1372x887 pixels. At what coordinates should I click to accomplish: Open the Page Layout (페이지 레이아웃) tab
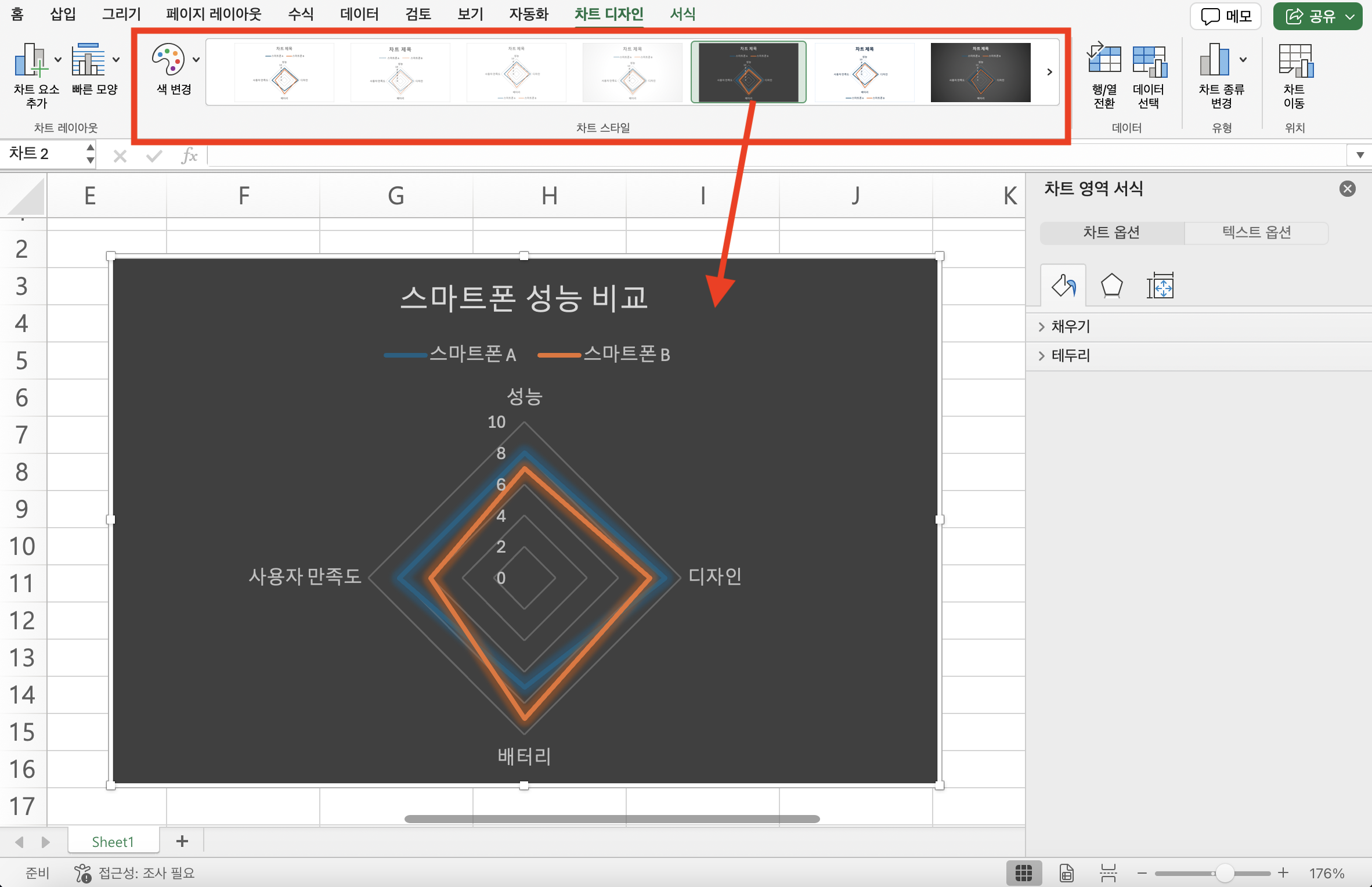[x=213, y=14]
